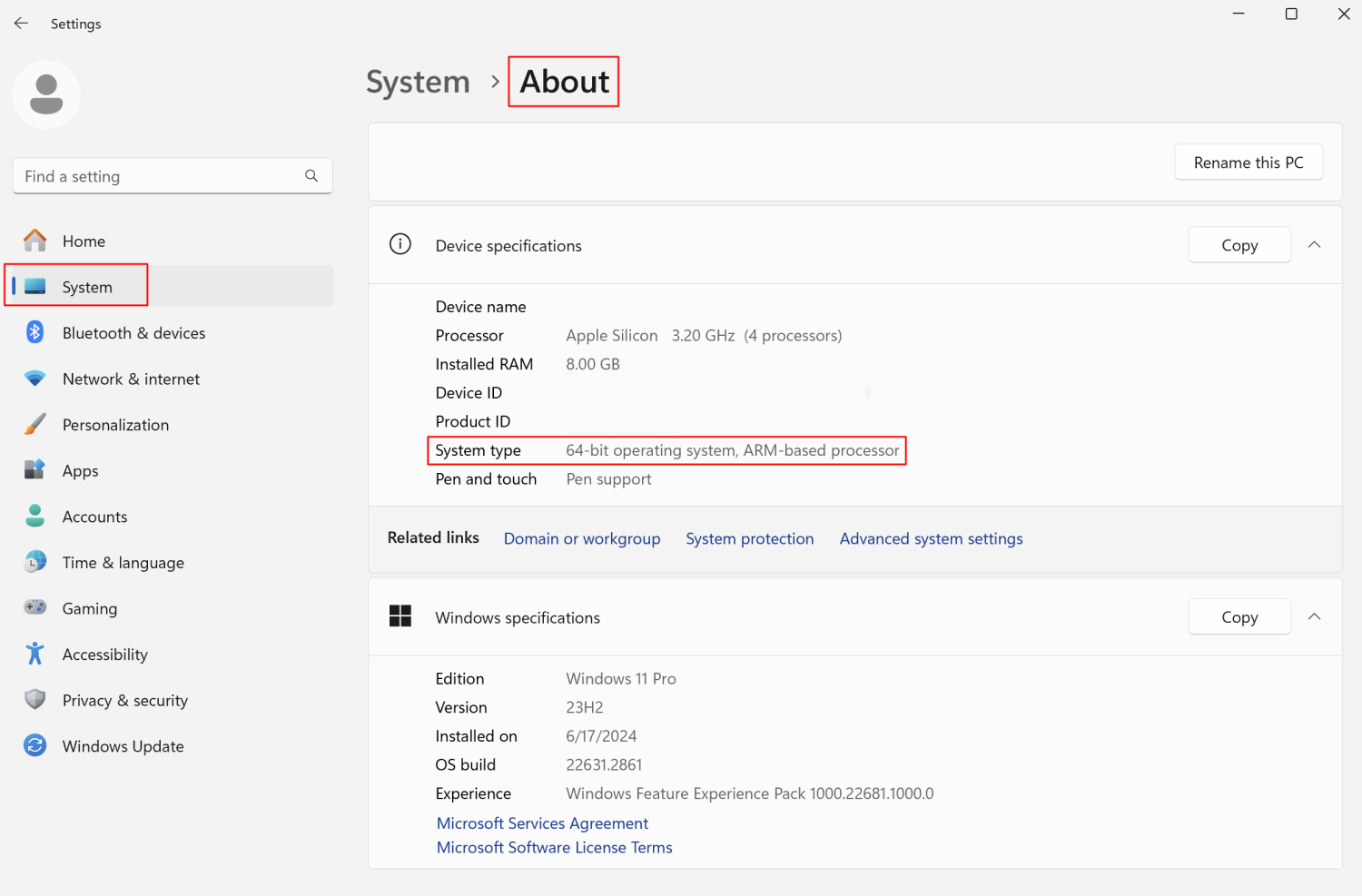Screen dimensions: 1362x896
Task: Open the Microsoft Software License Terms link
Action: 554,847
